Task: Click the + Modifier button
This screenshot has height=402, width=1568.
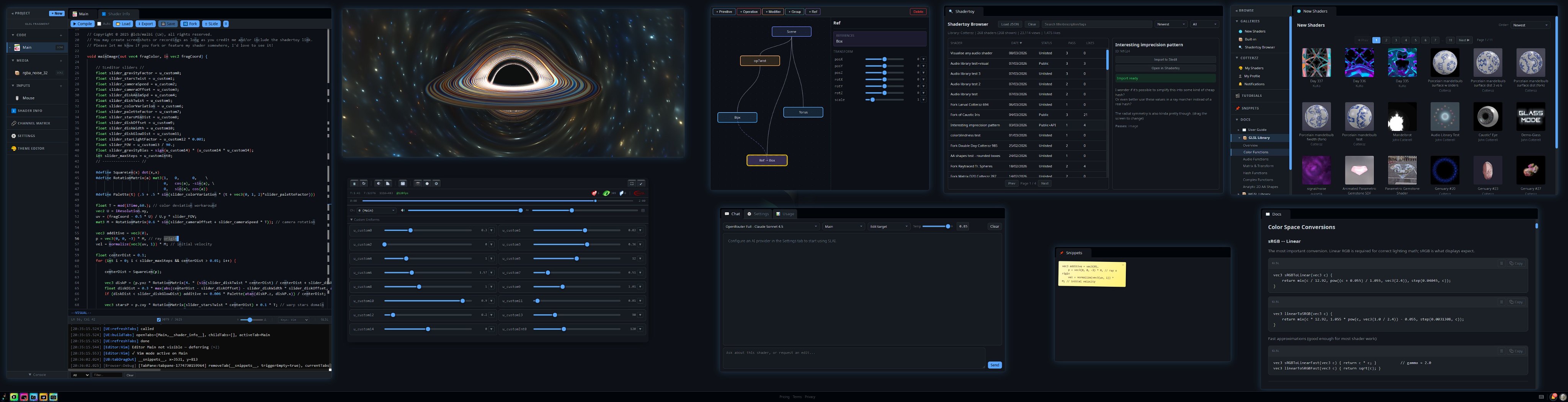Action: [773, 11]
